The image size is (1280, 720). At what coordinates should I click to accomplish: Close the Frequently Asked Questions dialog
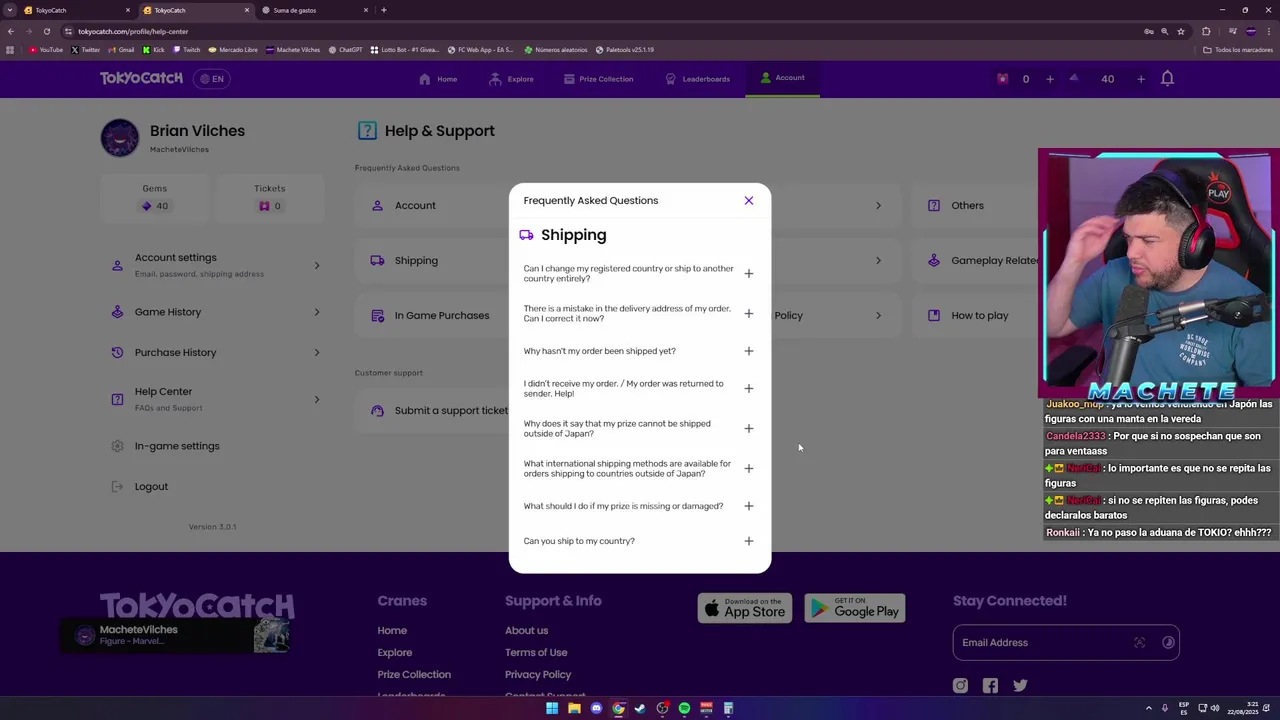coord(748,200)
